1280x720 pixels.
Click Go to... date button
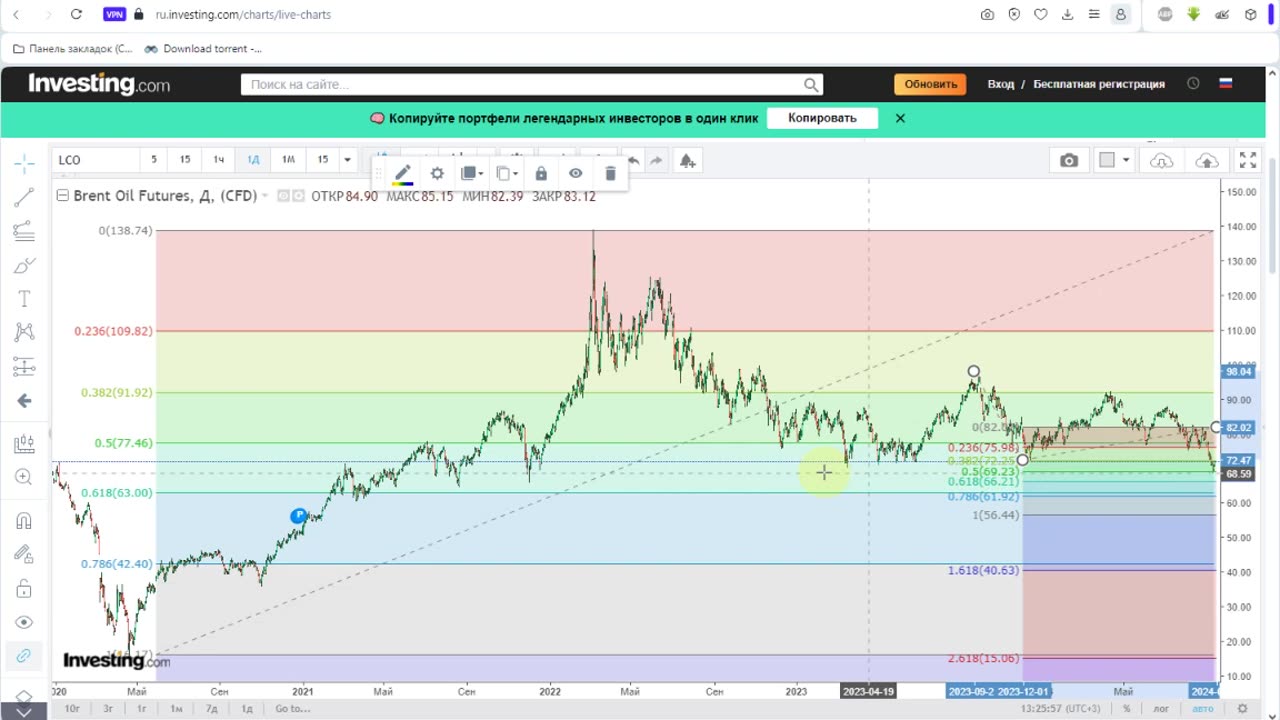[x=293, y=708]
